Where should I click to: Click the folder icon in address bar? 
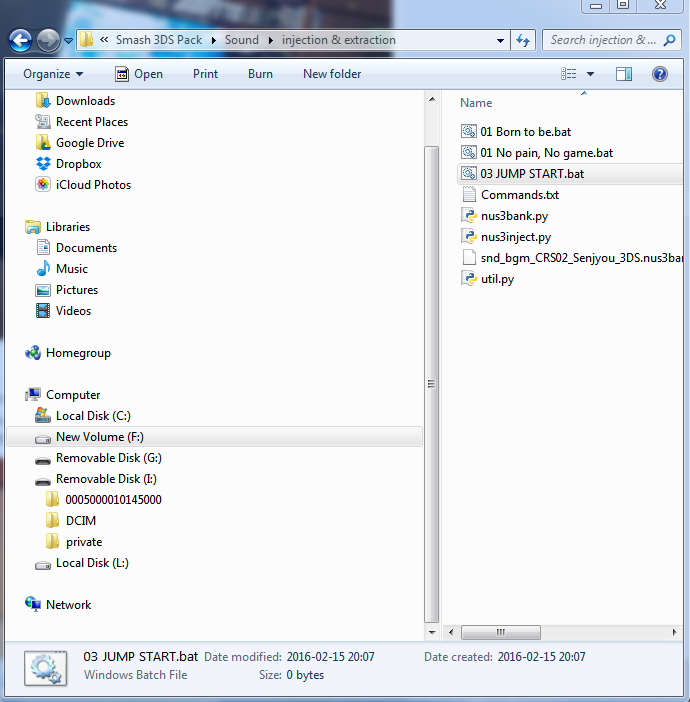(x=86, y=40)
